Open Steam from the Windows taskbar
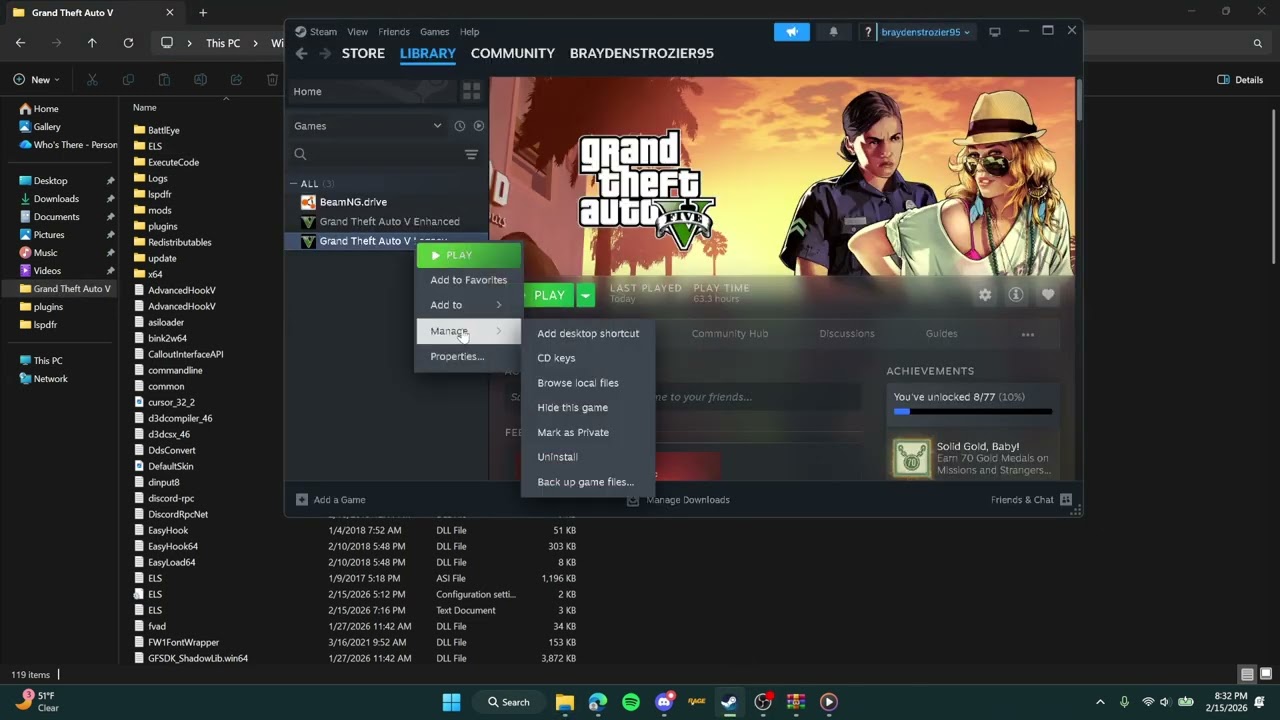This screenshot has height=720, width=1280. [729, 702]
